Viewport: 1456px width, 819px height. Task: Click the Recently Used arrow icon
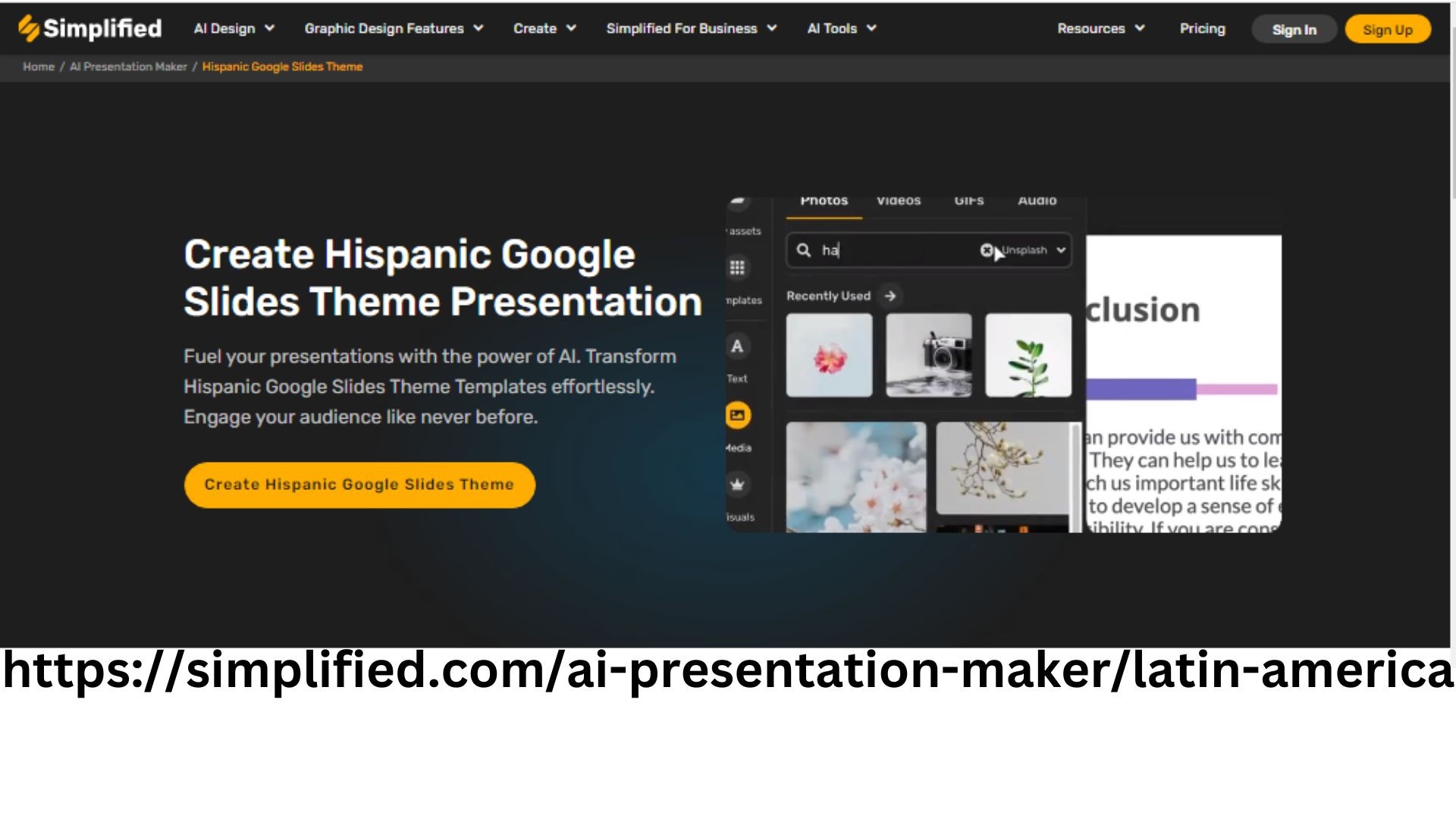(x=890, y=296)
